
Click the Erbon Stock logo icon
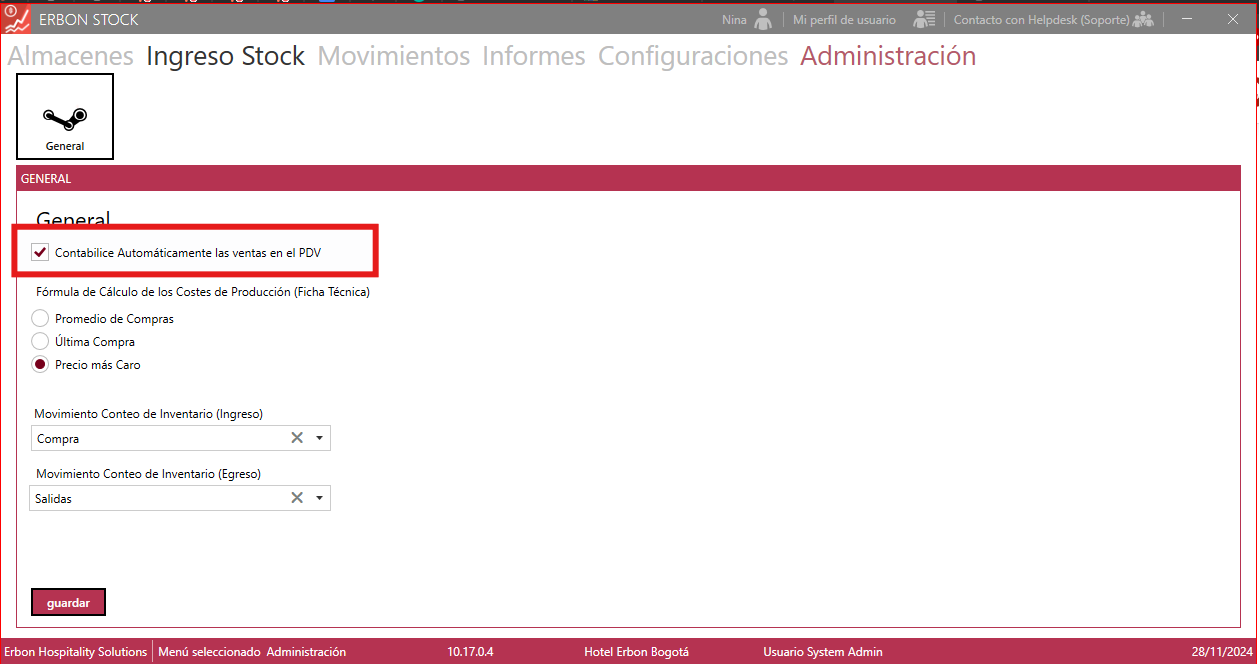(x=17, y=19)
